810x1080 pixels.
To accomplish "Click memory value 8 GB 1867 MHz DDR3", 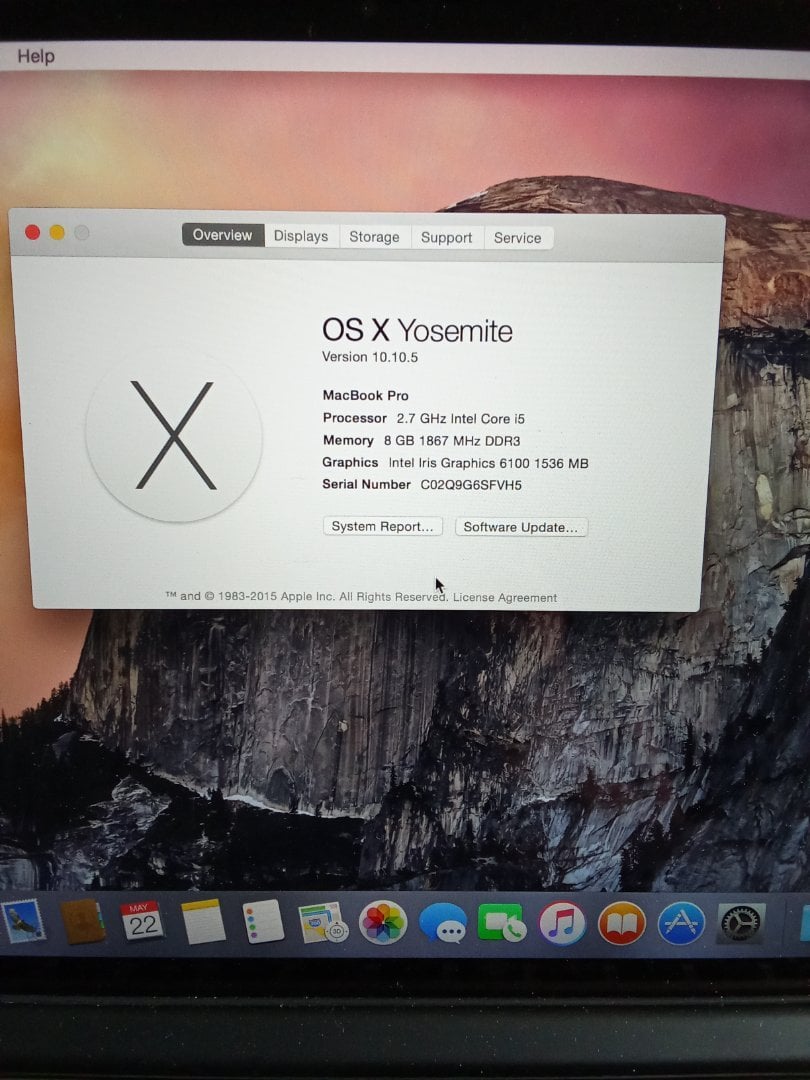I will point(452,441).
